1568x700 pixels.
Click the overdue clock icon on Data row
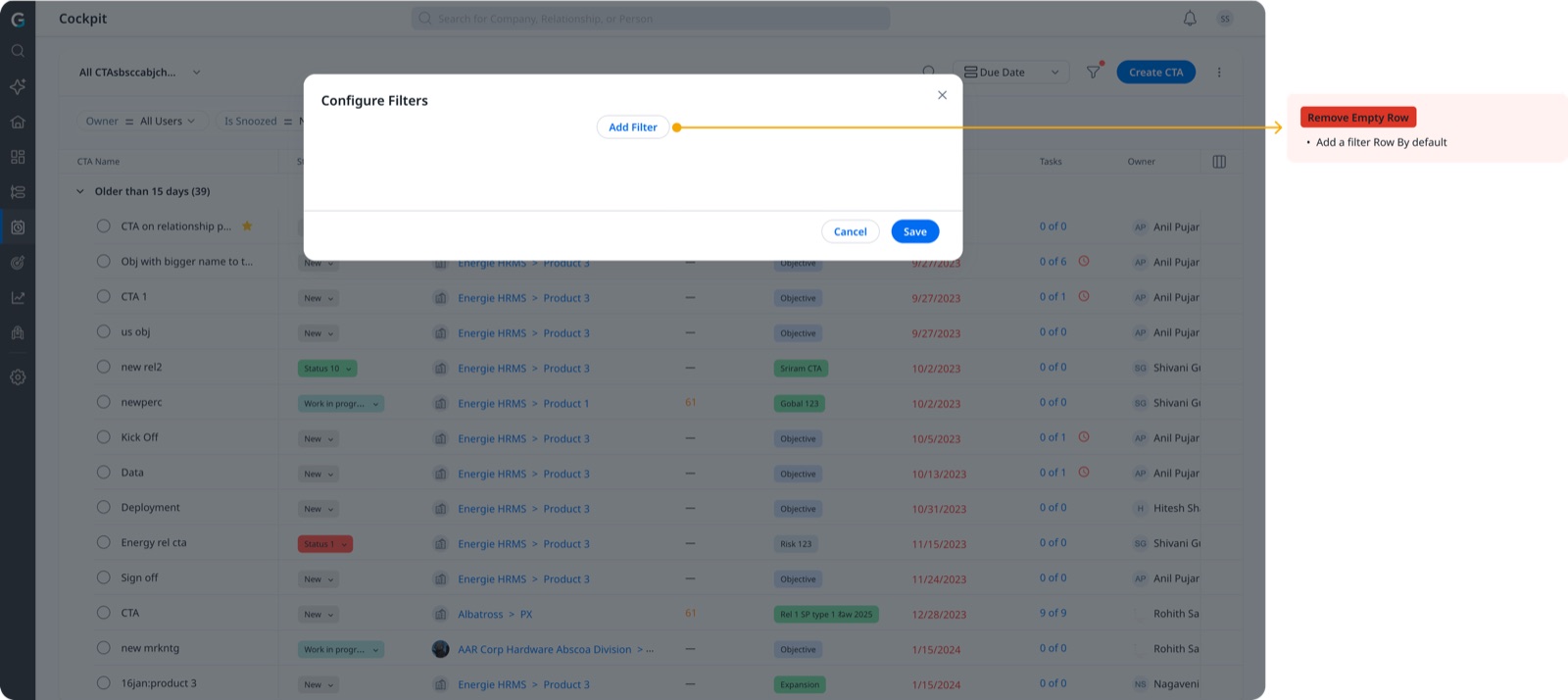click(x=1084, y=473)
